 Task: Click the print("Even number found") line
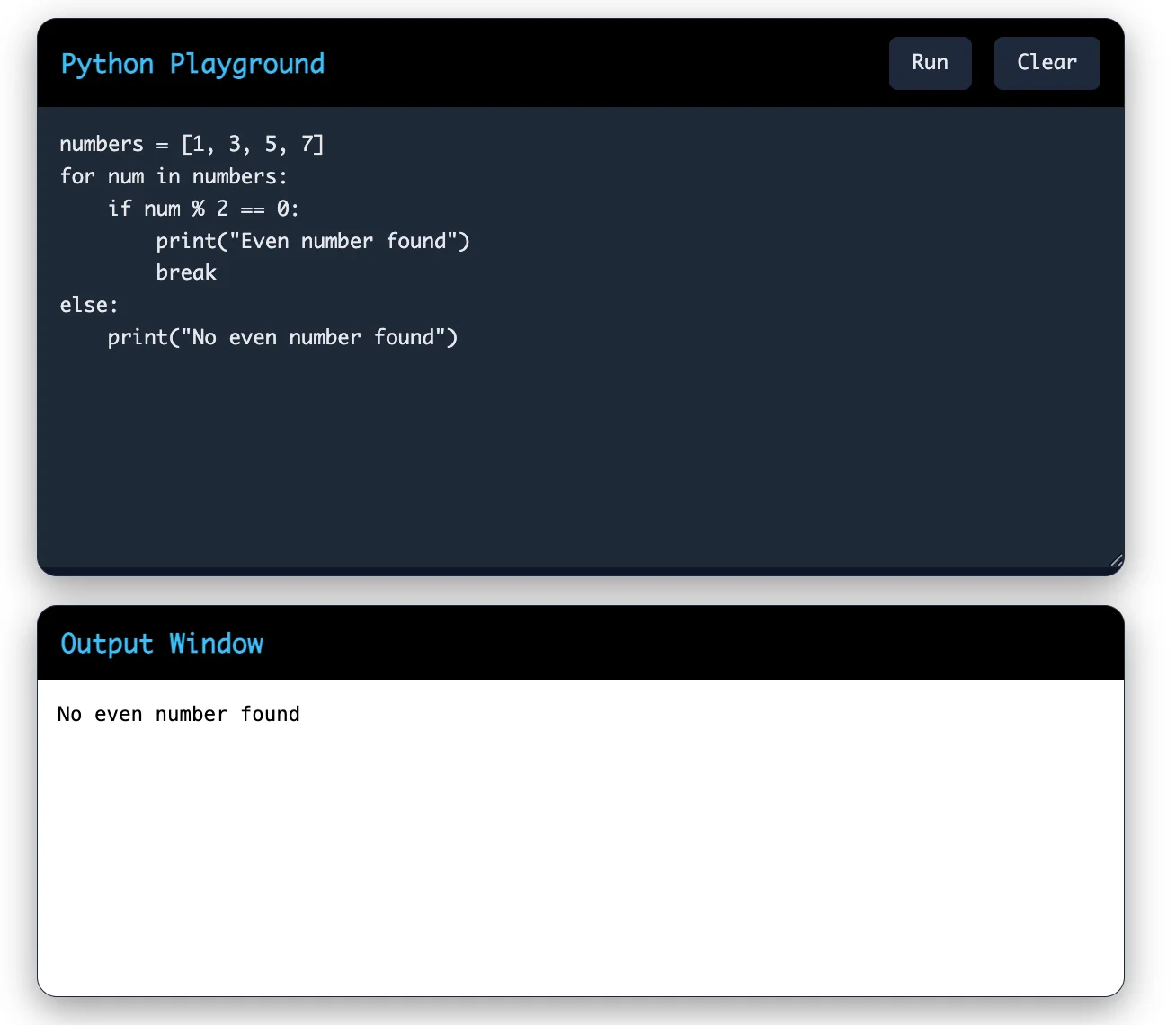313,241
